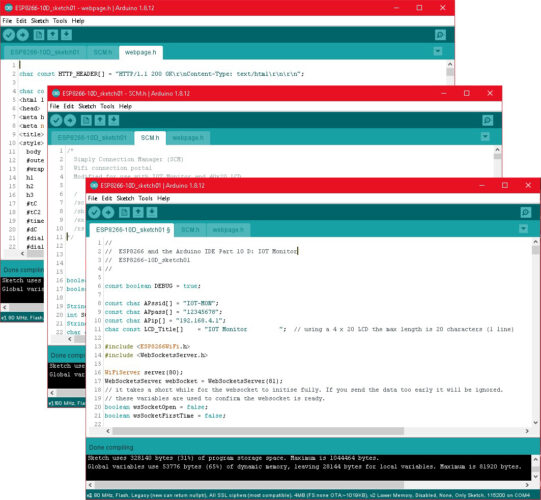
Task: Open Edit menu in front sketch window
Action: [107, 198]
